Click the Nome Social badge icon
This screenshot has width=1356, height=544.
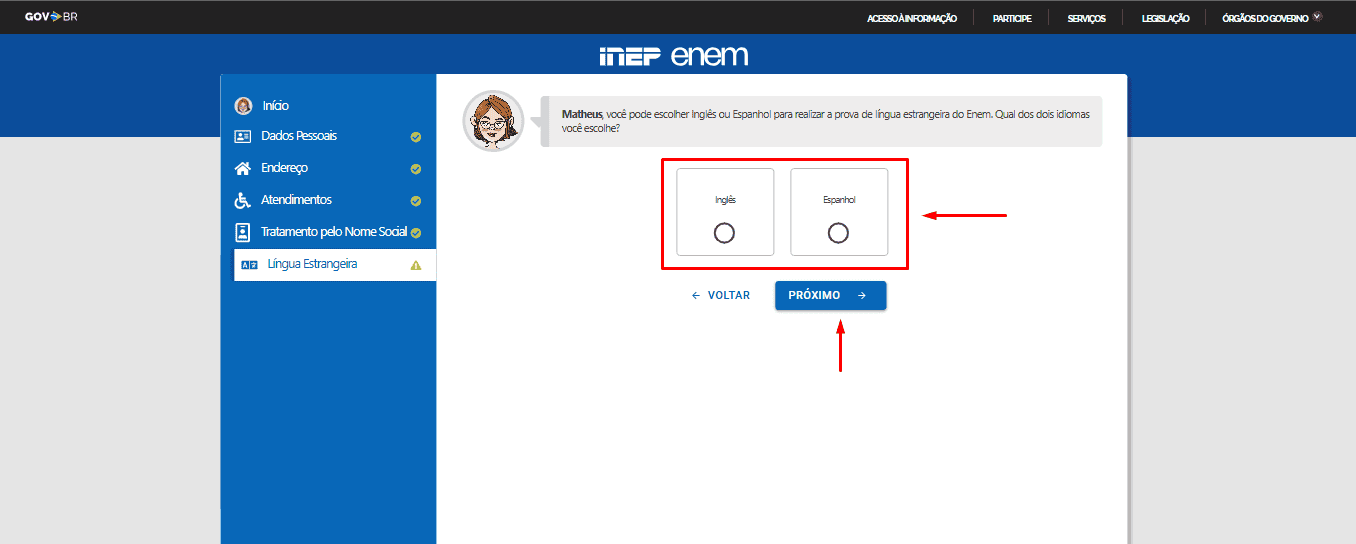(x=243, y=232)
